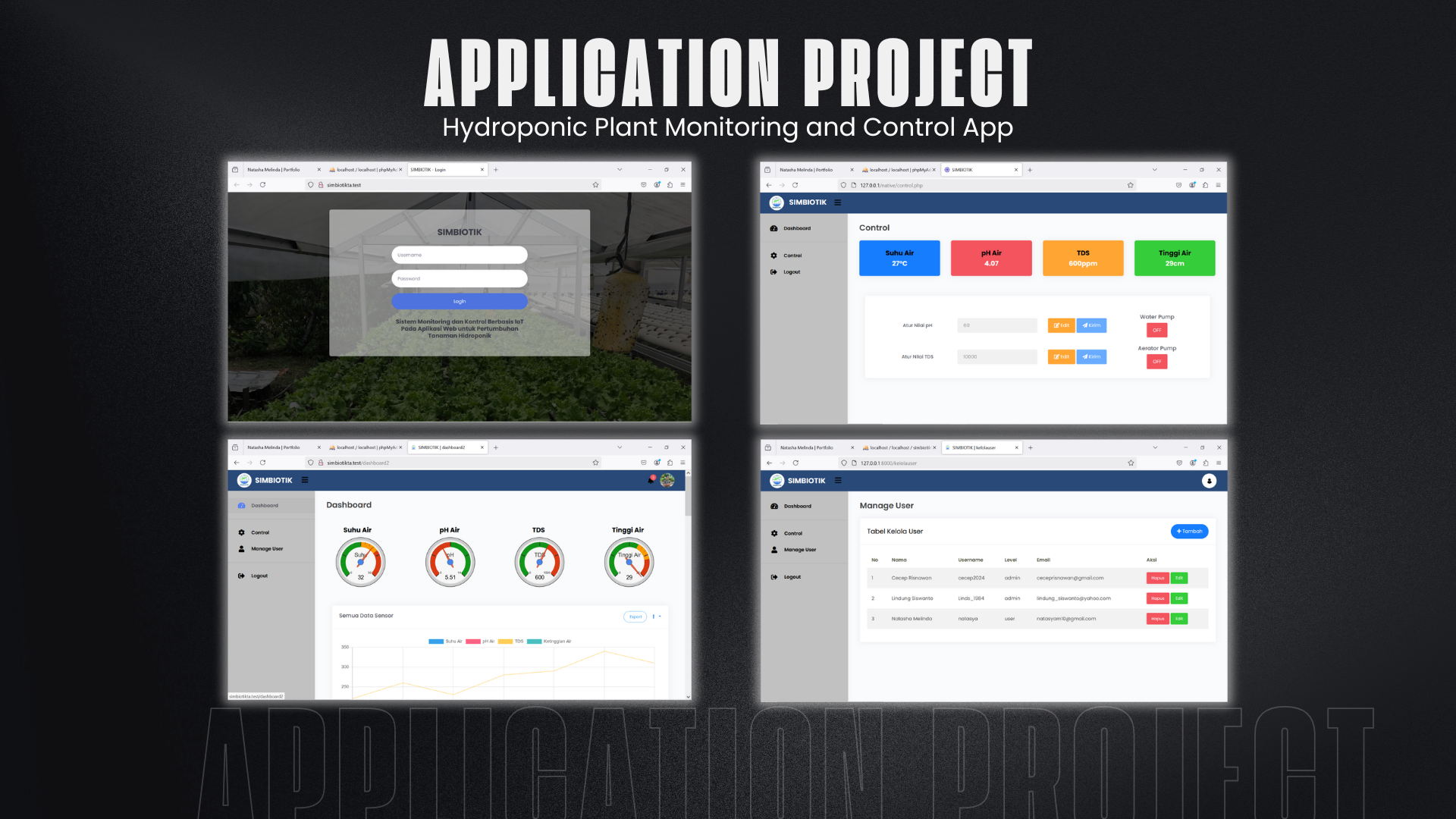Screen dimensions: 1456x819
Task: Select phpMyAdmin tab in Control window
Action: tap(898, 170)
